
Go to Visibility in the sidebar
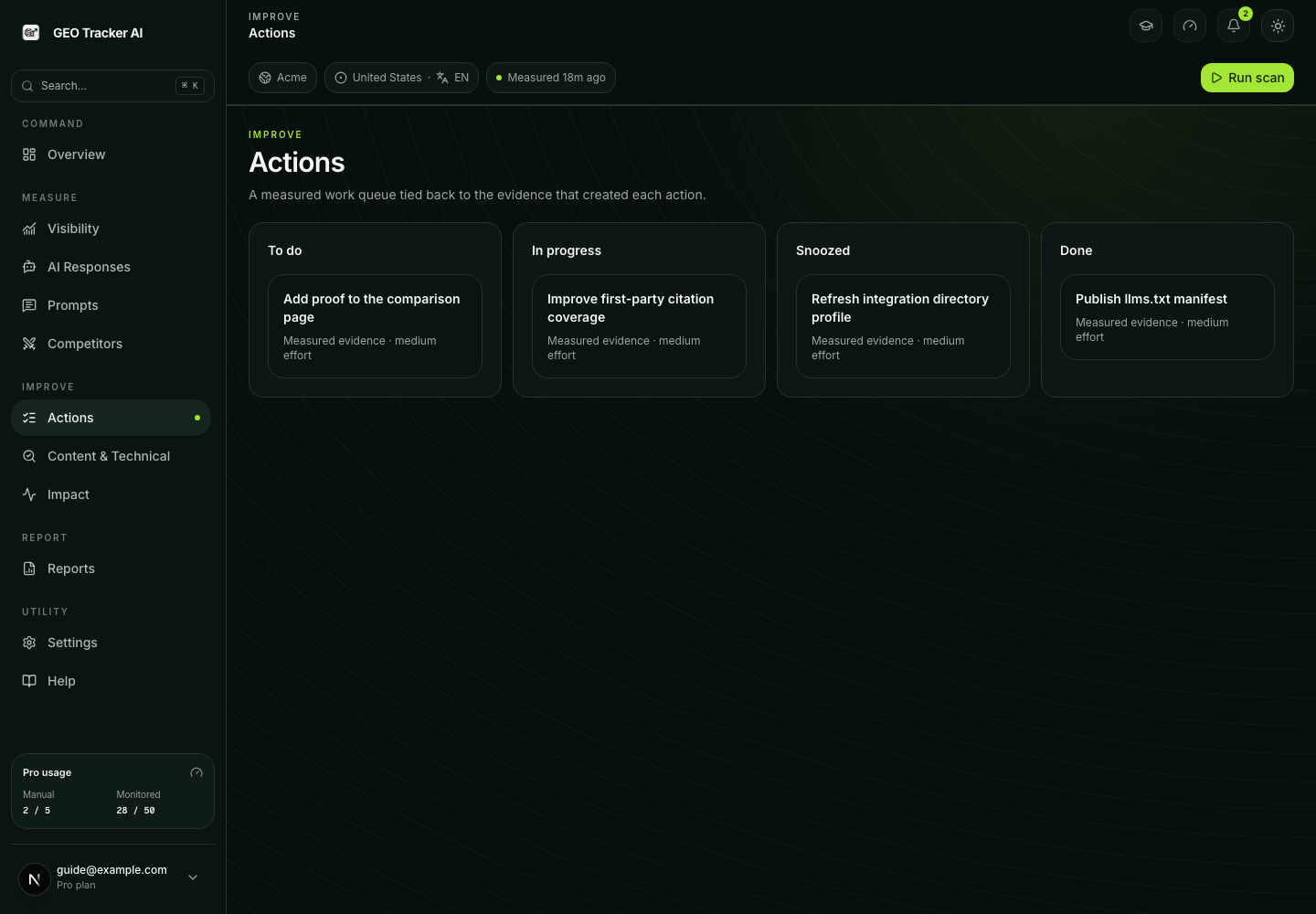(x=111, y=228)
